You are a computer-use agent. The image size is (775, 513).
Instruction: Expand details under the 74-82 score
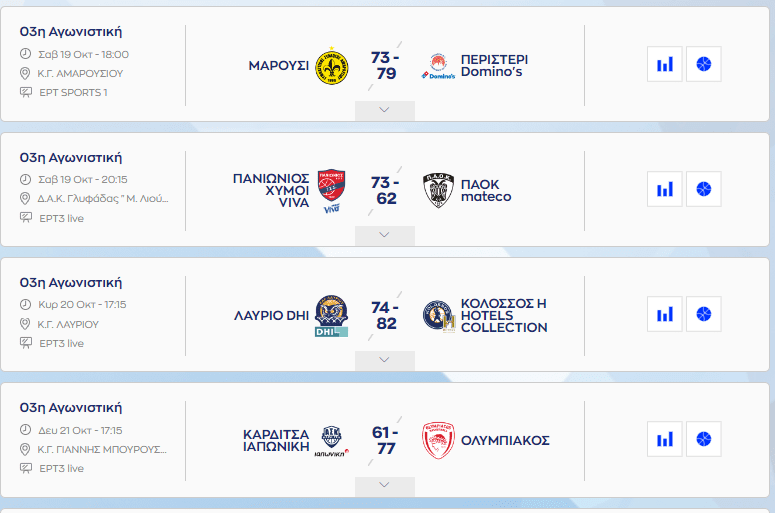click(x=385, y=360)
